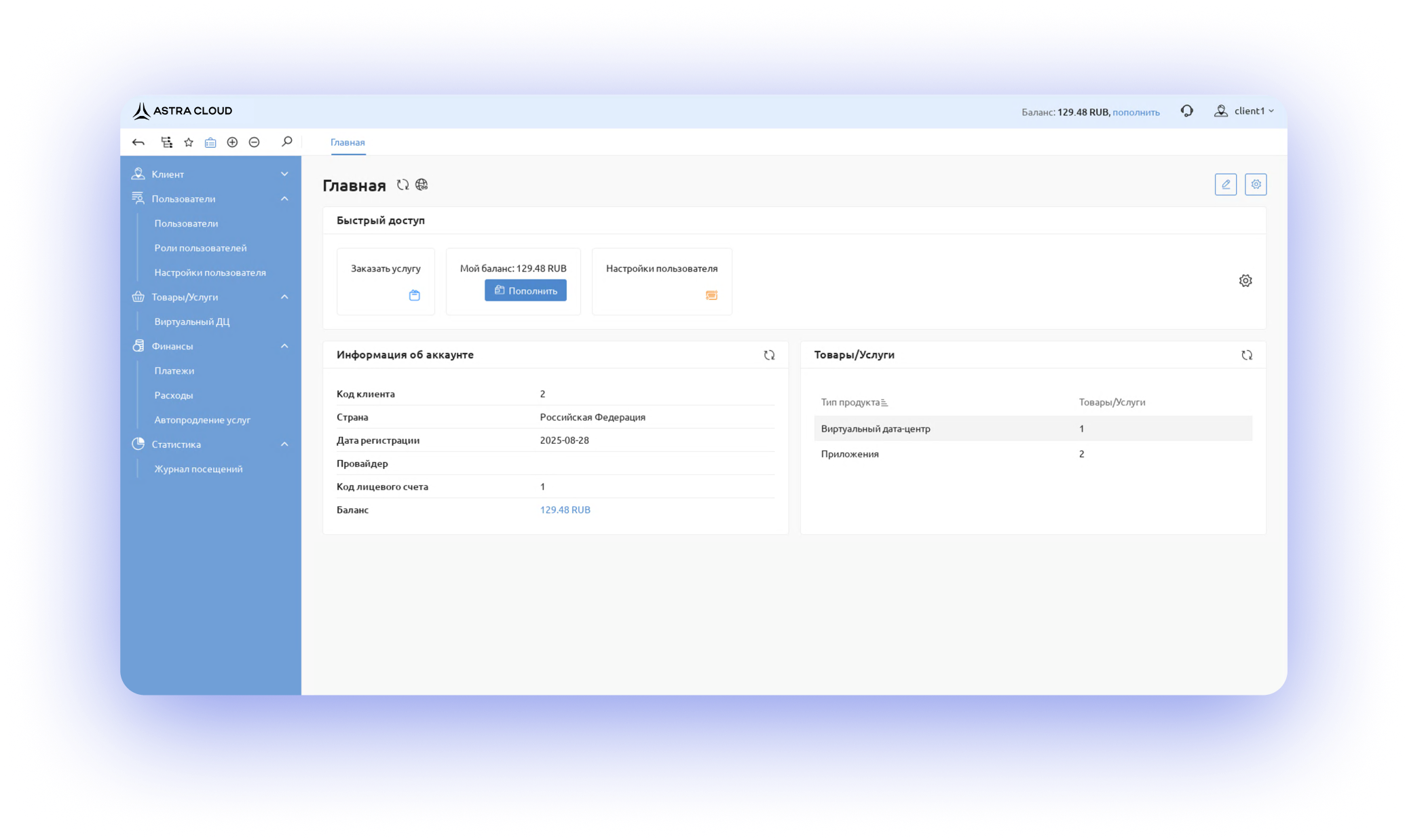
Task: Open Расходы menu item
Action: pyautogui.click(x=173, y=395)
